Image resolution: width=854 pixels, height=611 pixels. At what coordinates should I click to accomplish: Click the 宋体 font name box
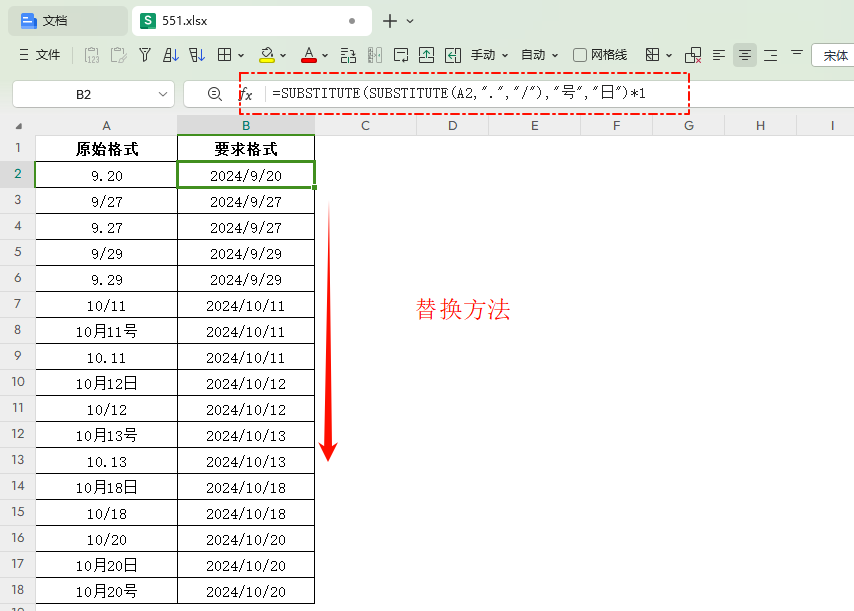pyautogui.click(x=833, y=55)
